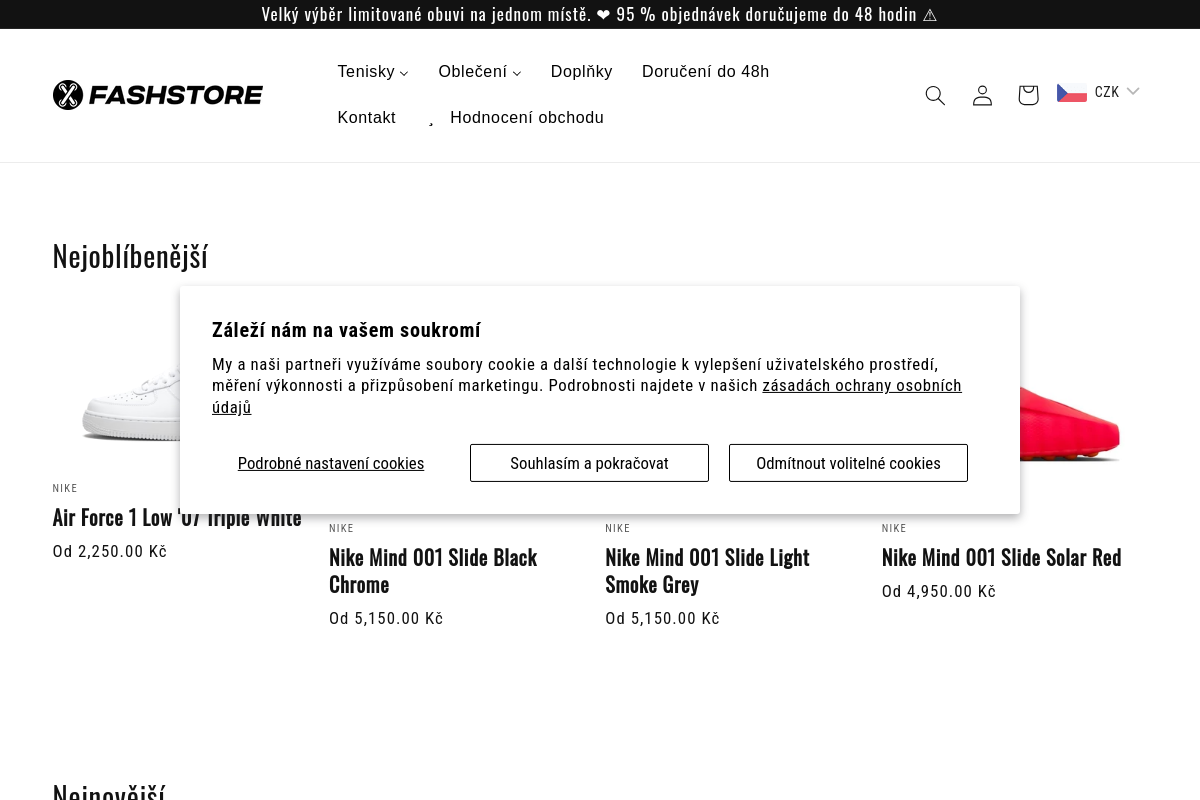The image size is (1200, 800).
Task: Go to Doručení do 48h page
Action: pyautogui.click(x=706, y=72)
